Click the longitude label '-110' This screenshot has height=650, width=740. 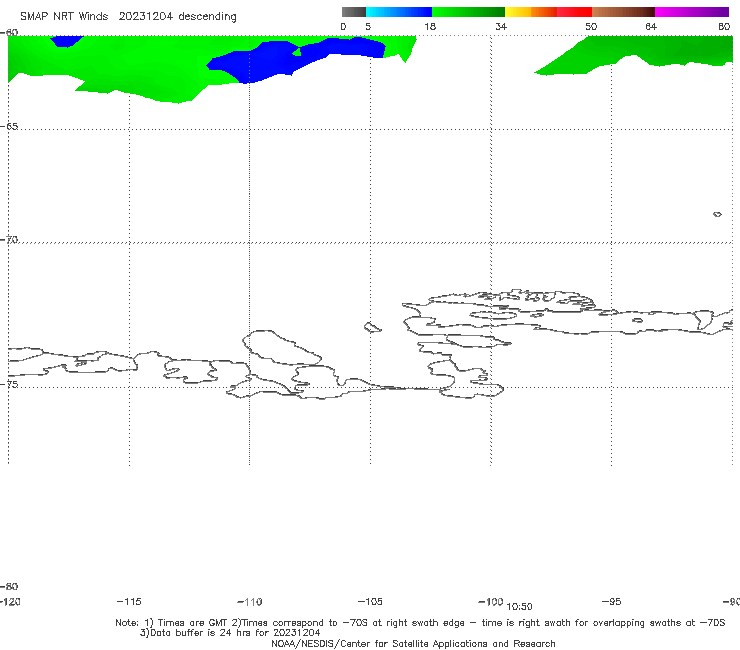point(250,602)
